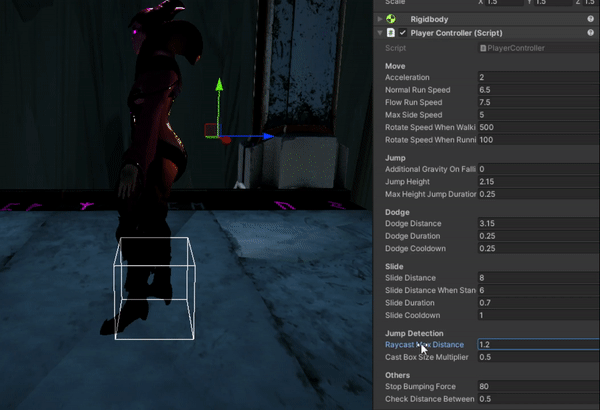Screen dimensions: 600x410
Task: Grab the blue Z-axis gizmo arrow
Action: click(x=268, y=136)
